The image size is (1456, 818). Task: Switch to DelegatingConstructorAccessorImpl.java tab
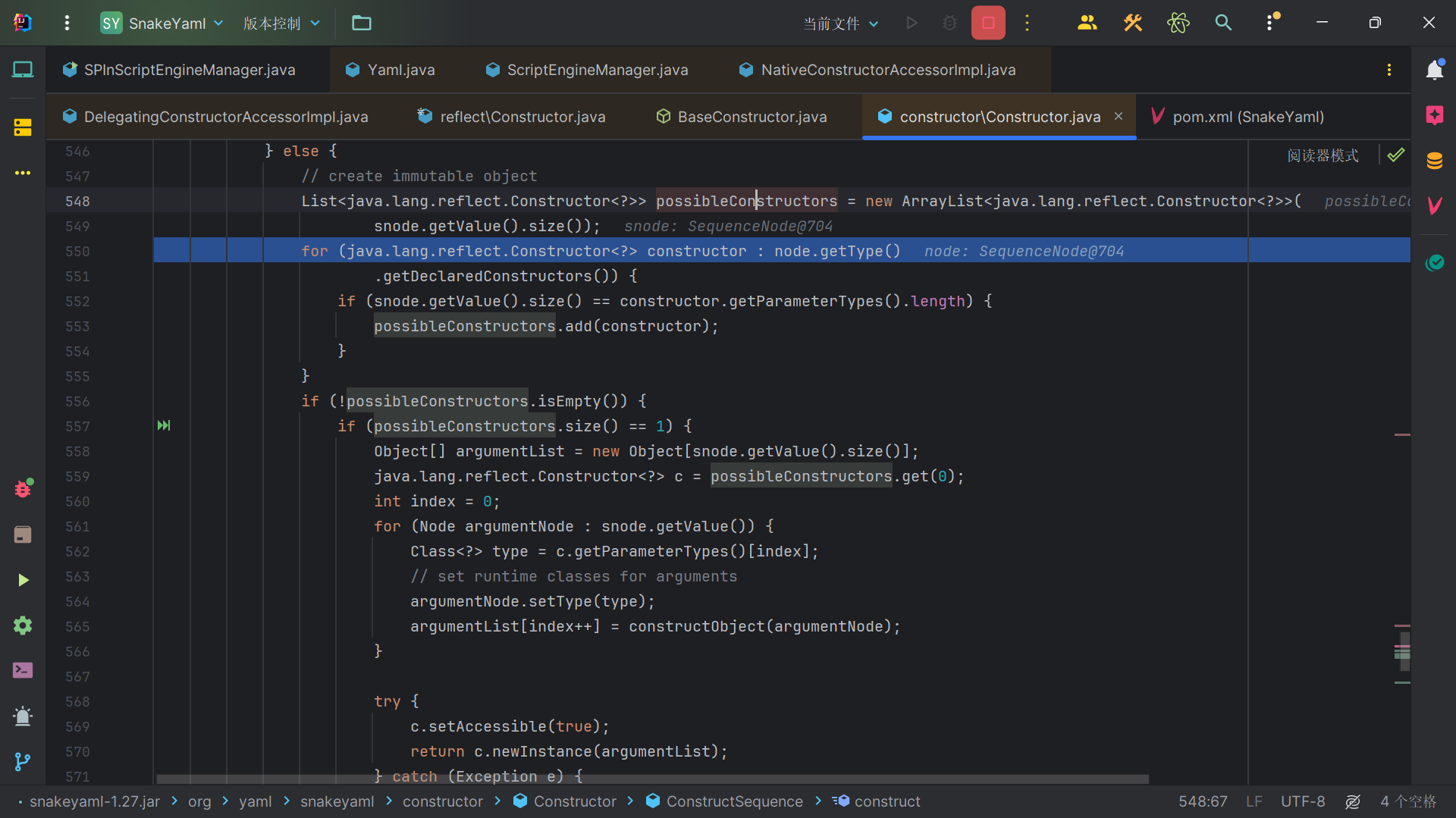point(215,117)
